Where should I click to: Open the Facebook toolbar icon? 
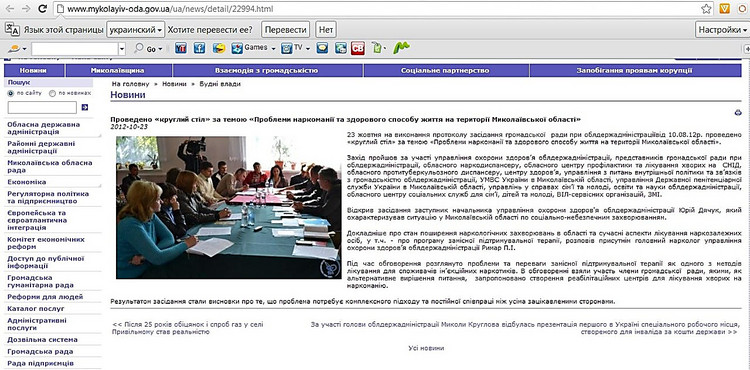tap(199, 48)
